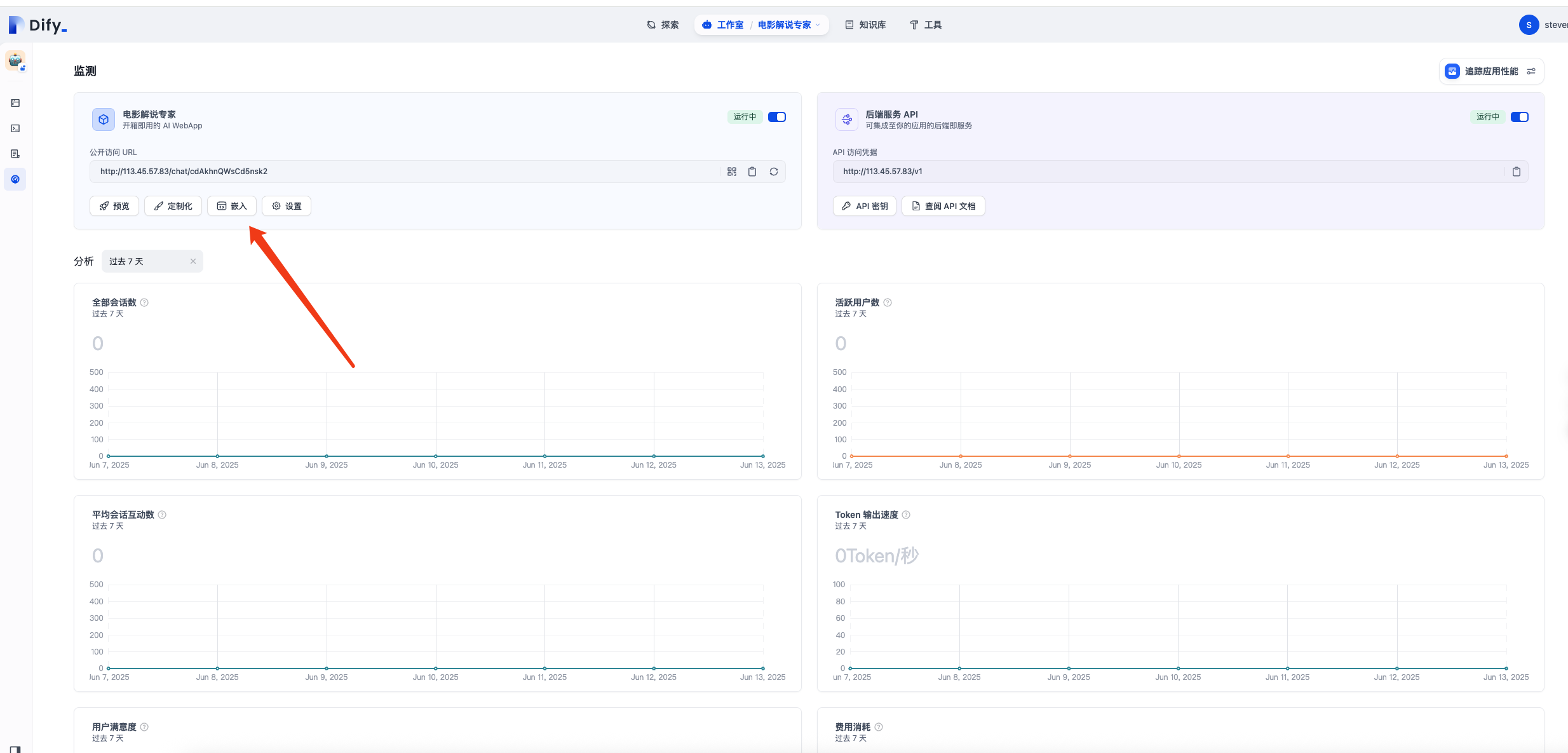The width and height of the screenshot is (1568, 753).
Task: Show QR code for public URL
Action: coord(732,172)
